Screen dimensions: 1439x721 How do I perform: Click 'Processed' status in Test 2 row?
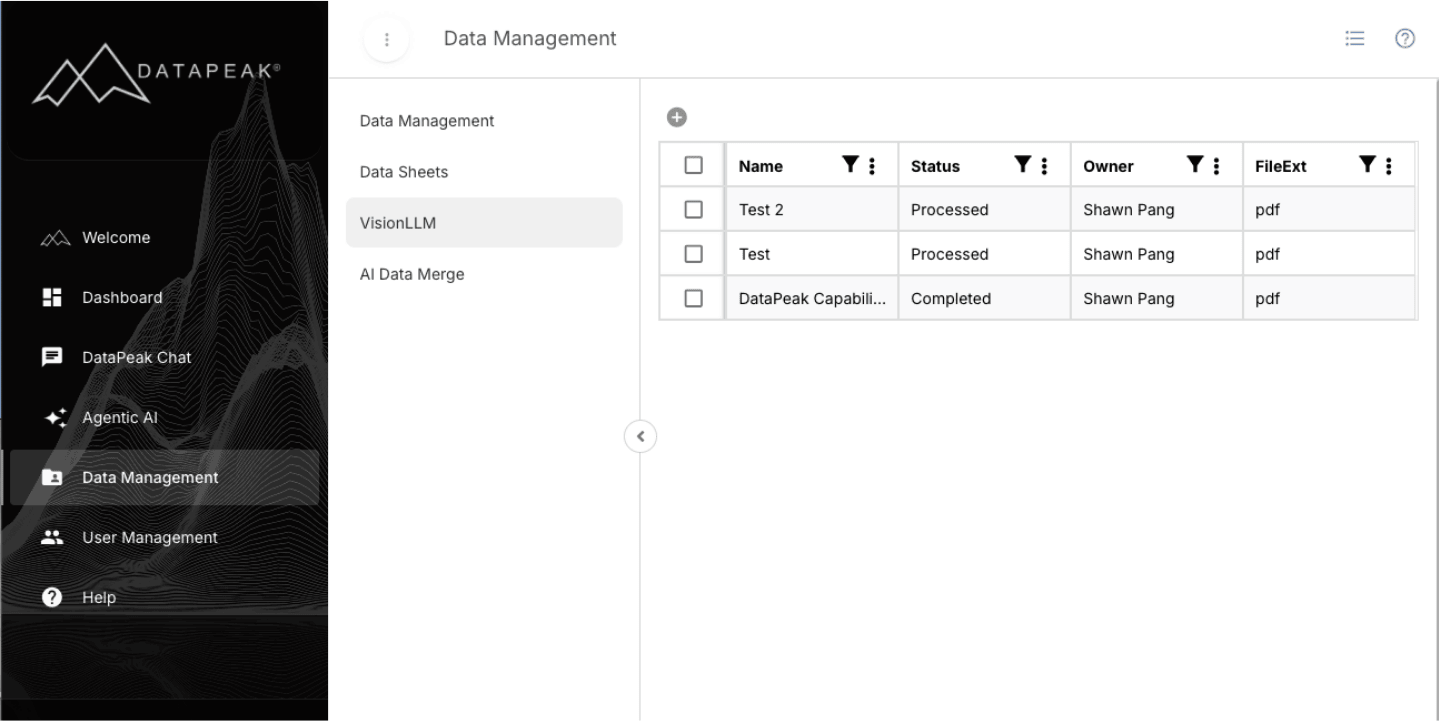(984, 209)
